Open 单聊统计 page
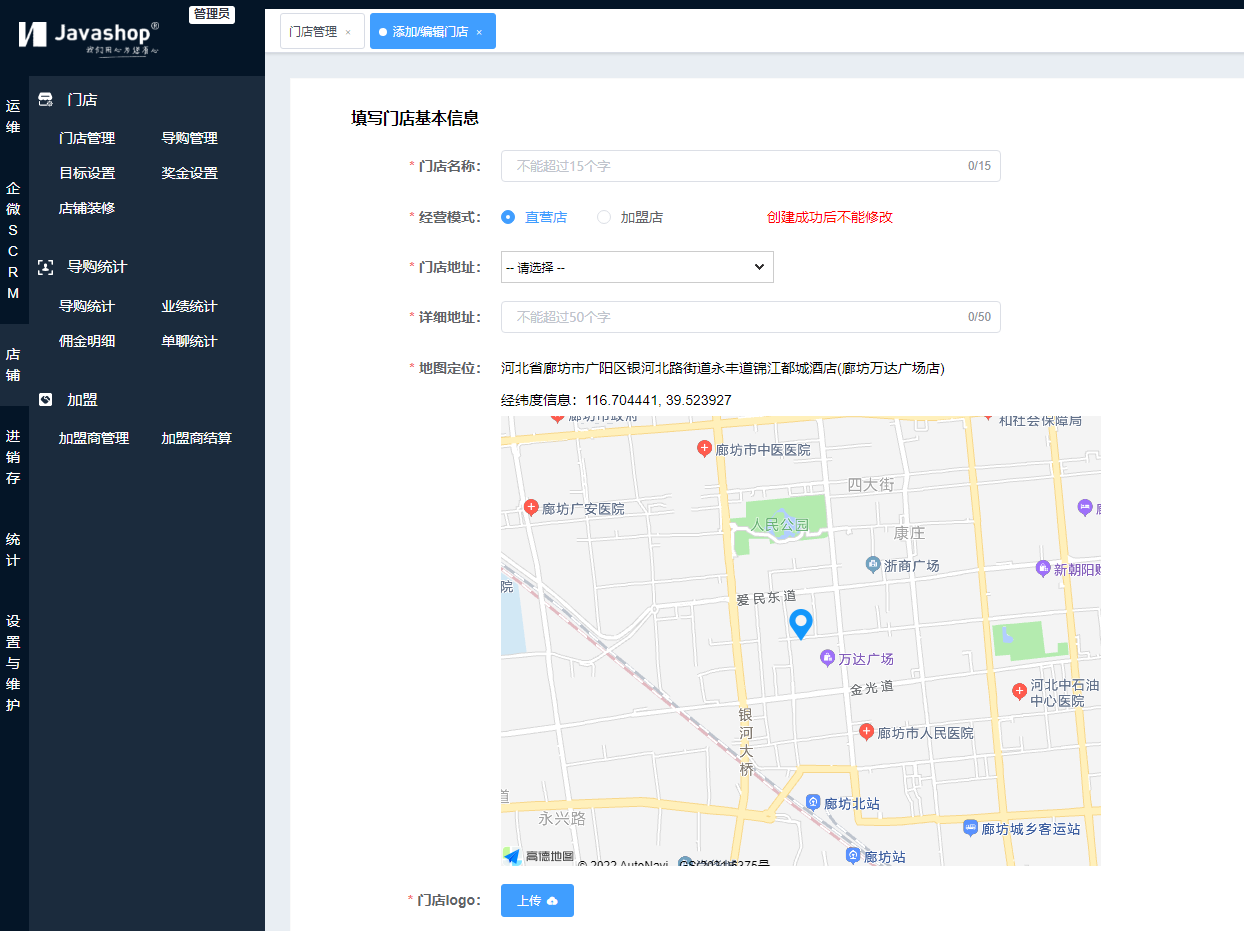1244x931 pixels. 190,341
